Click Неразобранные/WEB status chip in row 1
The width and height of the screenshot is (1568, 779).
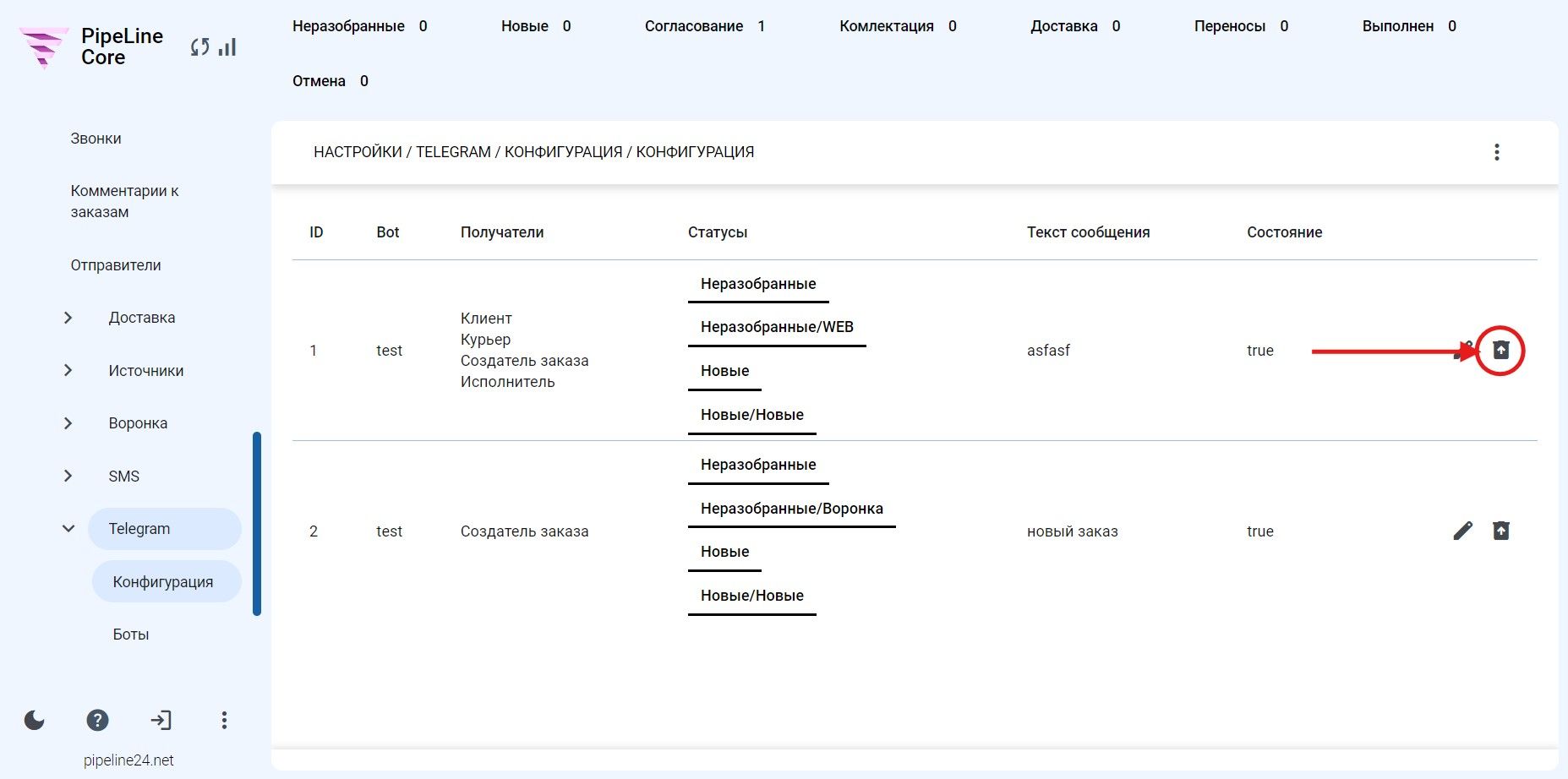[777, 328]
